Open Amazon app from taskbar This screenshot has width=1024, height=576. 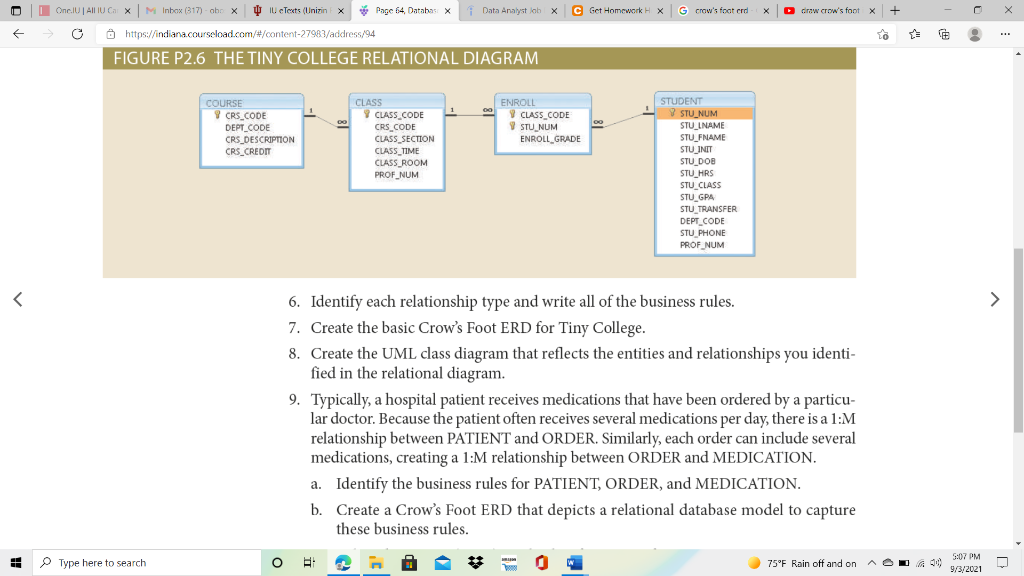(x=509, y=562)
